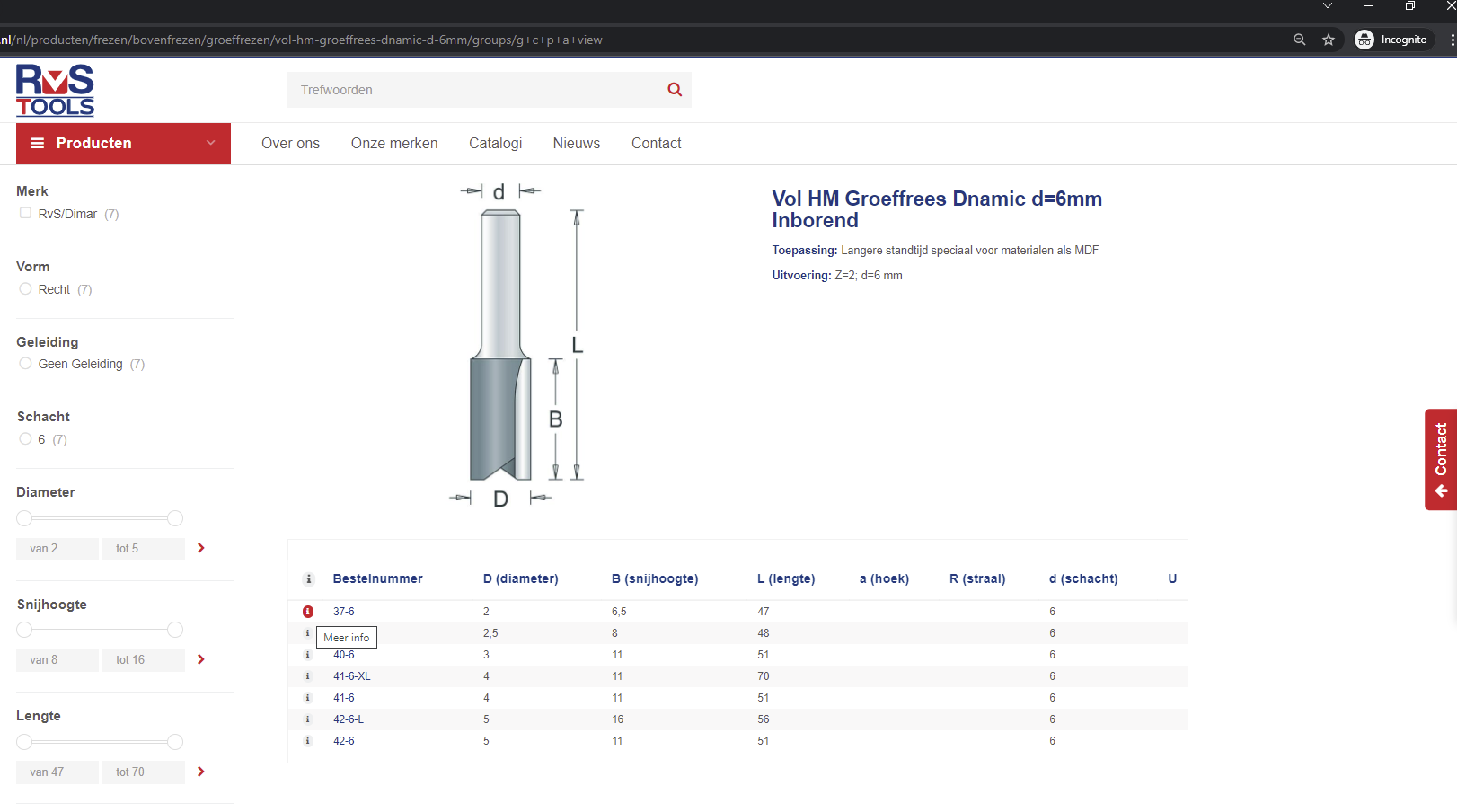This screenshot has height=812, width=1457.
Task: Click the router bit product diagram
Action: click(x=518, y=346)
